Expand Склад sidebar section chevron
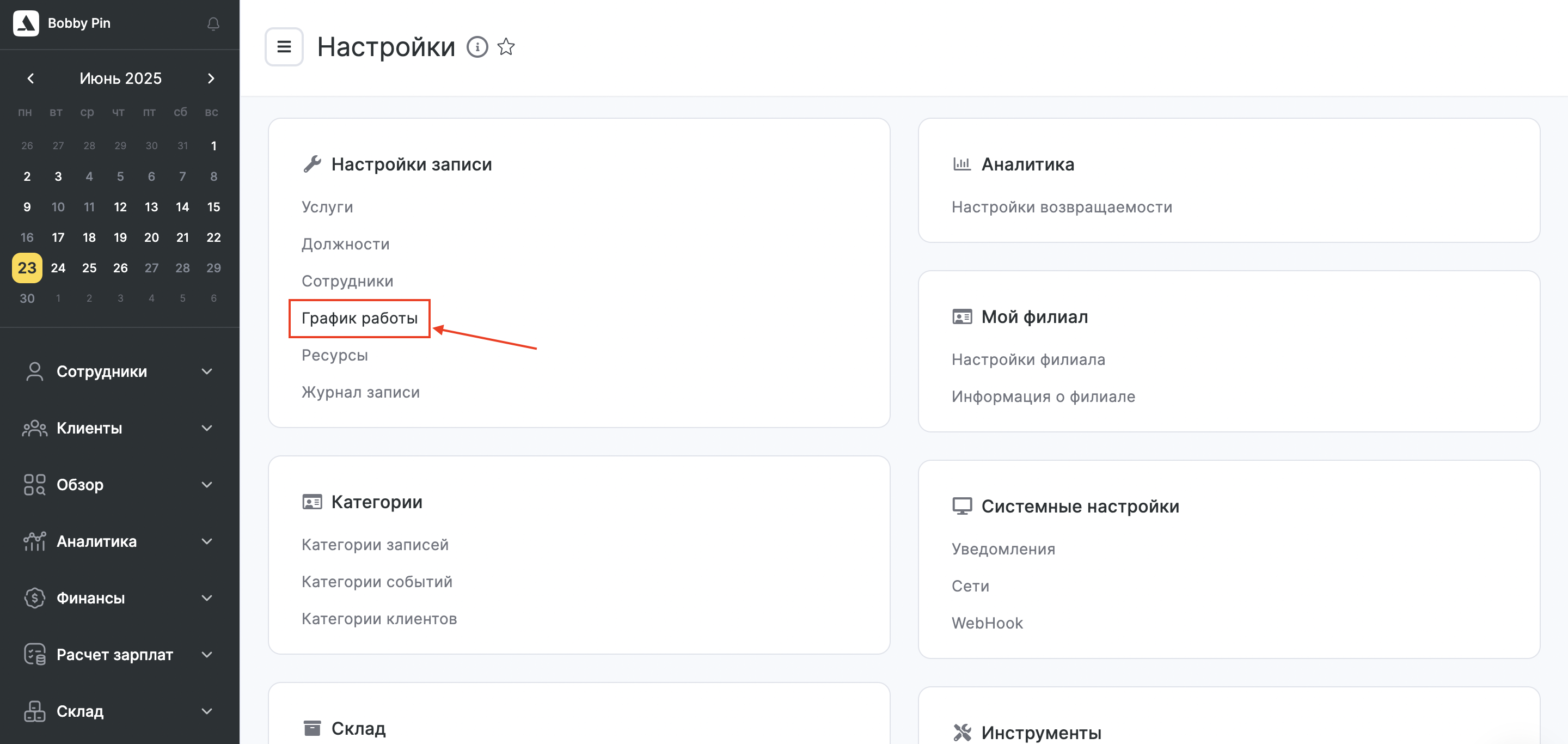This screenshot has width=1568, height=744. [x=207, y=711]
